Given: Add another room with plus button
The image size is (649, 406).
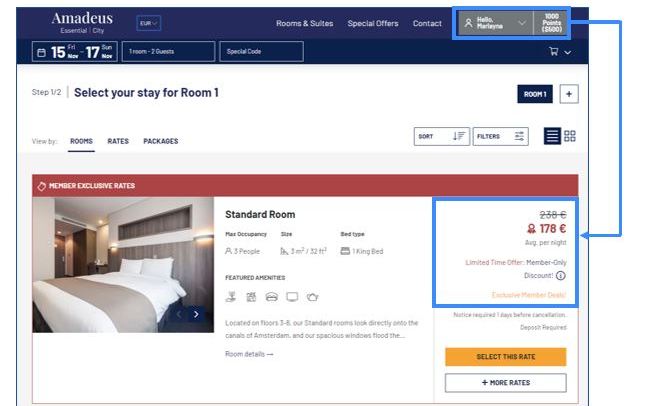Looking at the screenshot, I should pos(569,94).
